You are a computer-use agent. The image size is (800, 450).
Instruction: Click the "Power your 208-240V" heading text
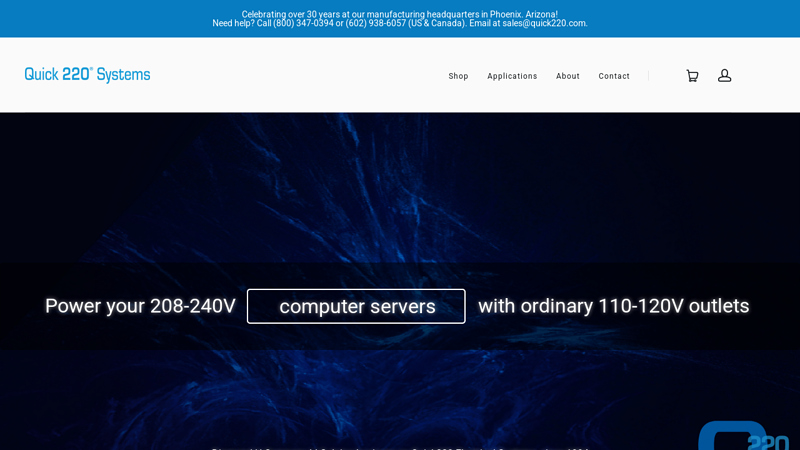(140, 306)
